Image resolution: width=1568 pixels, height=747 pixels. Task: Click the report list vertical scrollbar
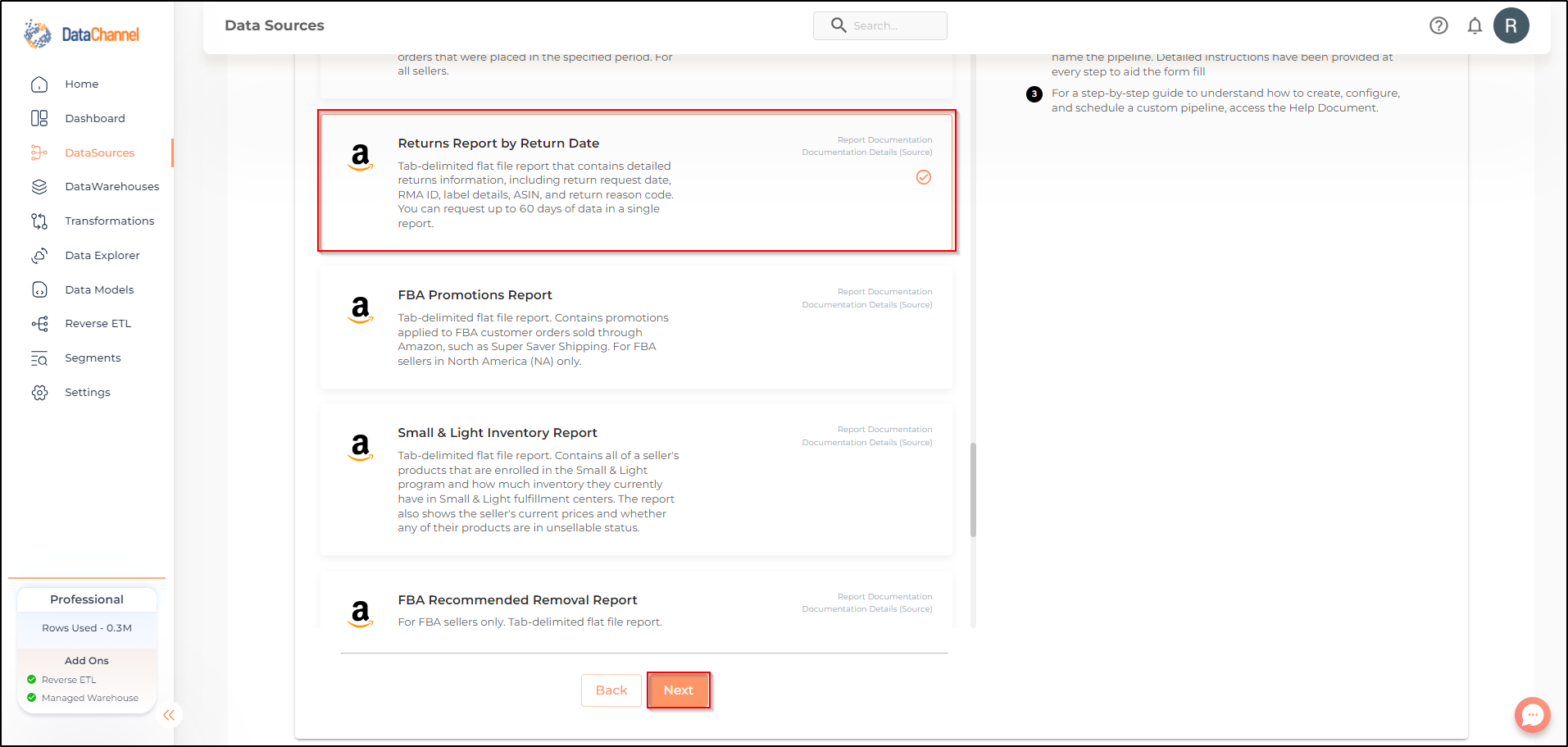pos(973,490)
